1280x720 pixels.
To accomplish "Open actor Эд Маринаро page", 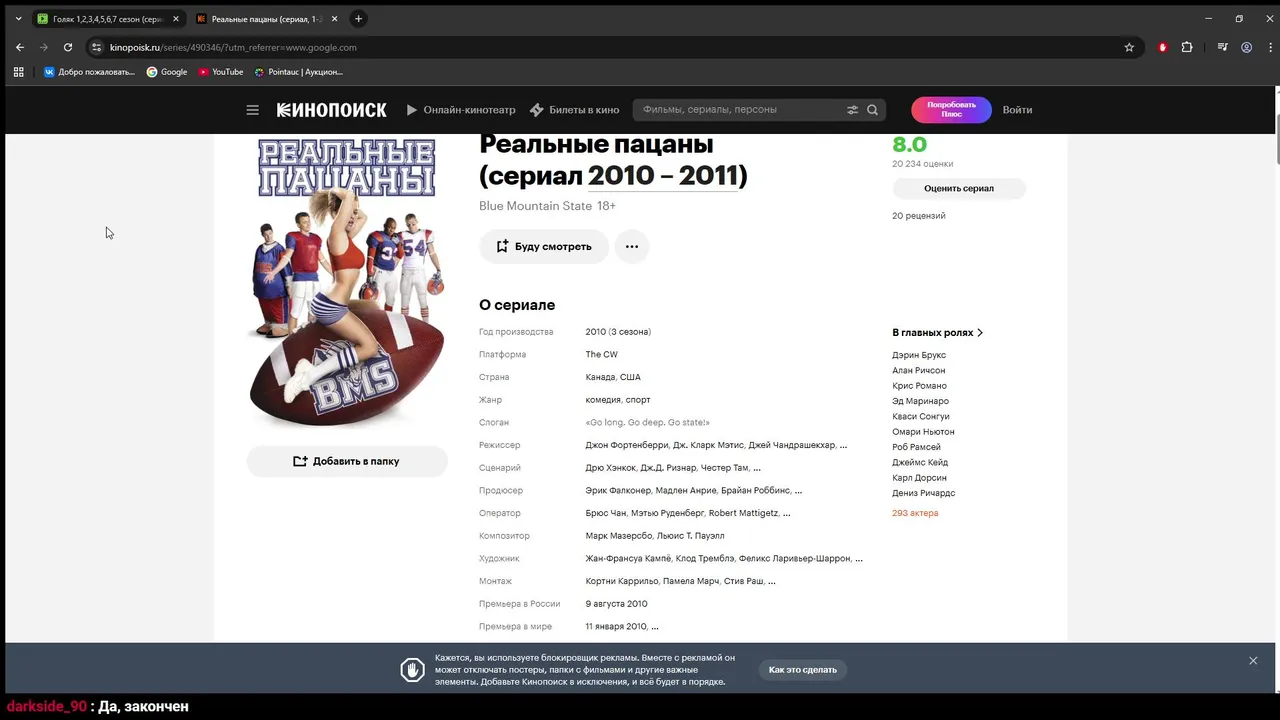I will (x=921, y=401).
